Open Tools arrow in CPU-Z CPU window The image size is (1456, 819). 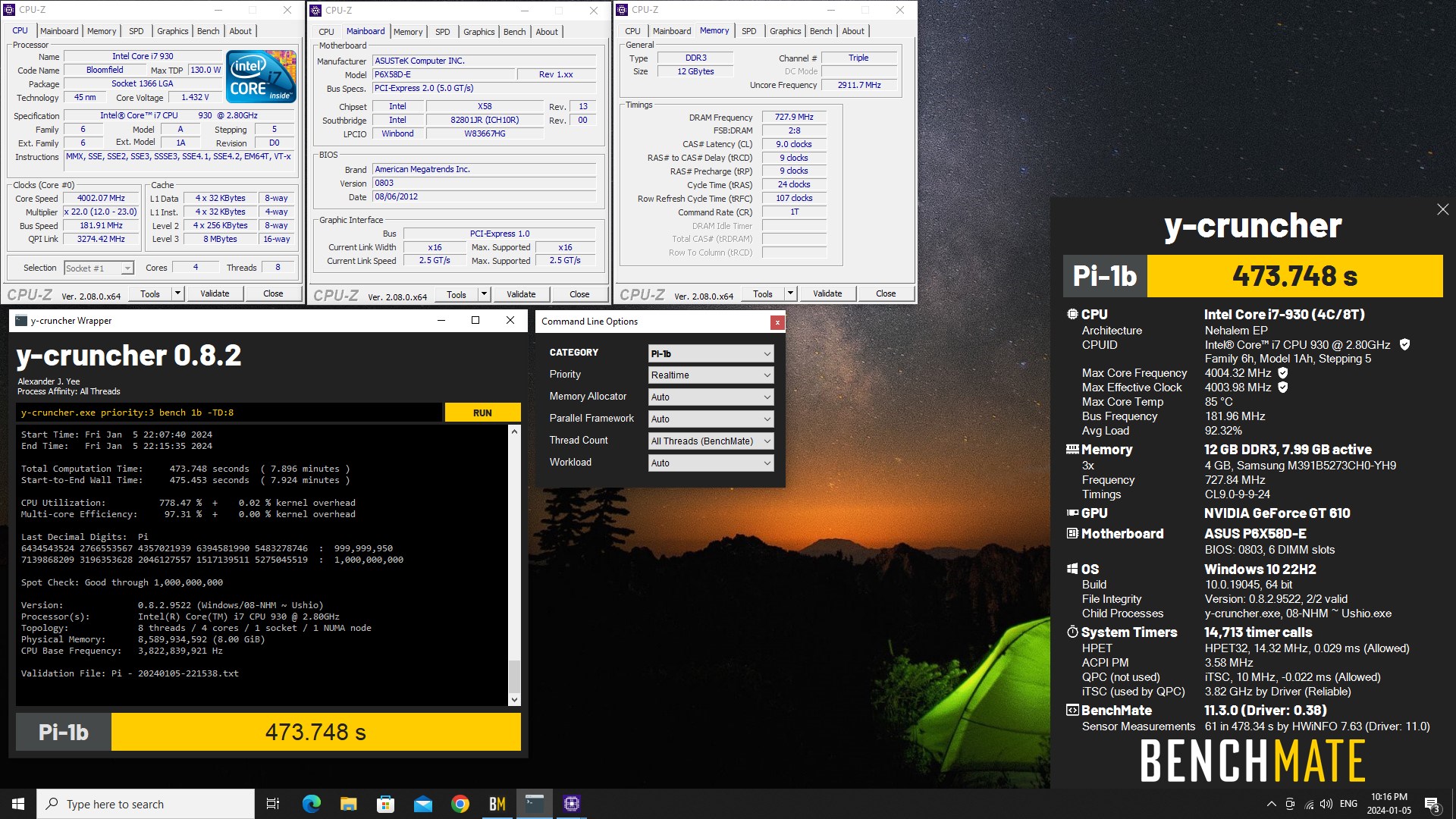coord(178,293)
